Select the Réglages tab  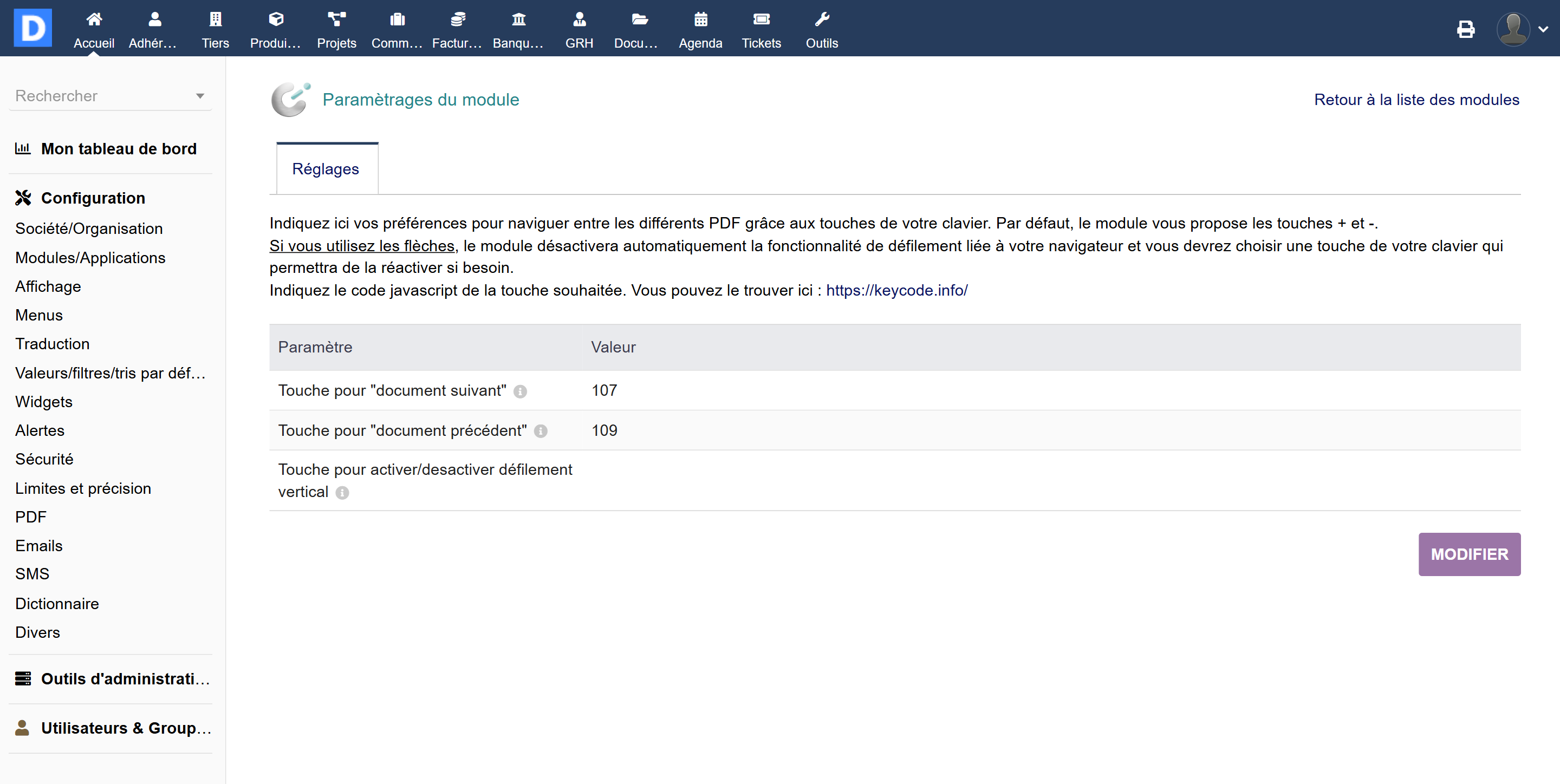click(x=326, y=169)
